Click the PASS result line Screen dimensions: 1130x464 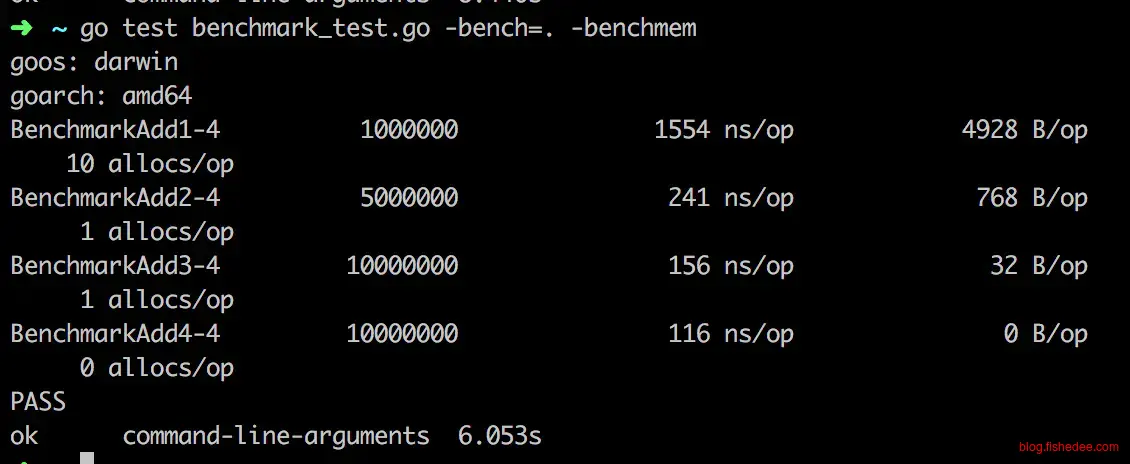point(38,402)
